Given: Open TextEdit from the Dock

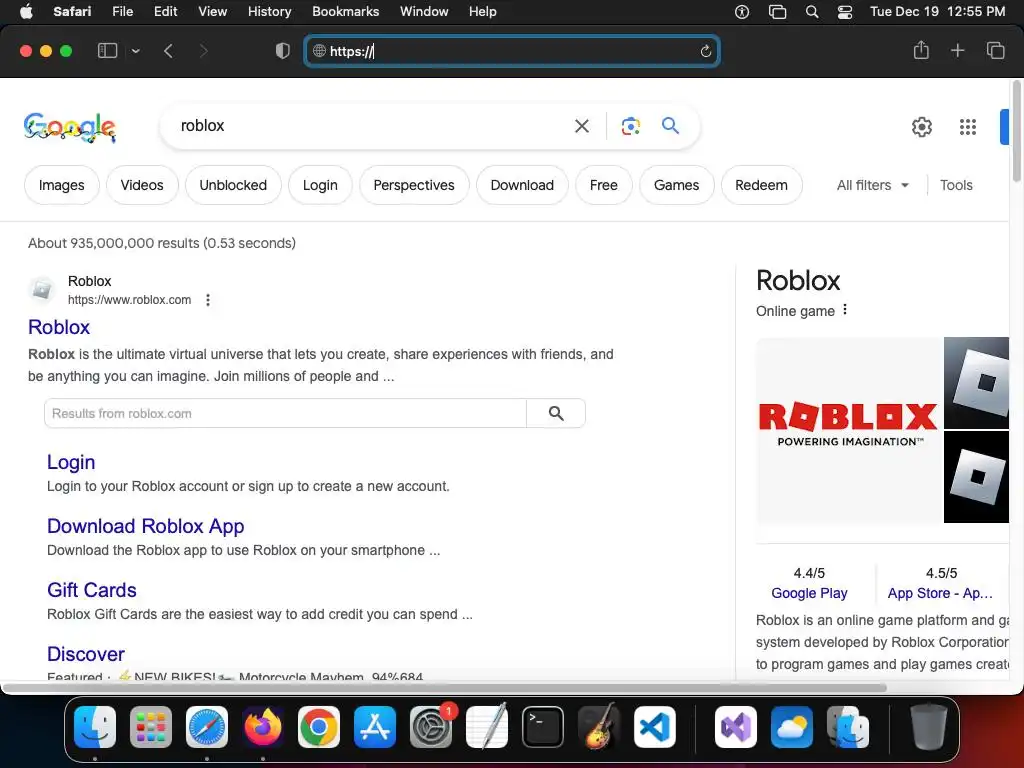Looking at the screenshot, I should (x=487, y=726).
